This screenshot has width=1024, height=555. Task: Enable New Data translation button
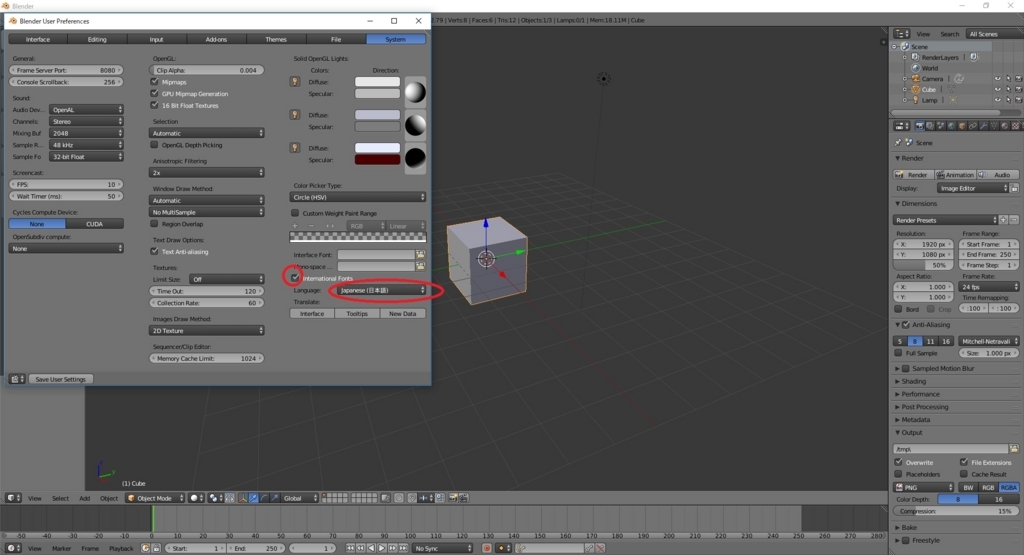tap(403, 313)
